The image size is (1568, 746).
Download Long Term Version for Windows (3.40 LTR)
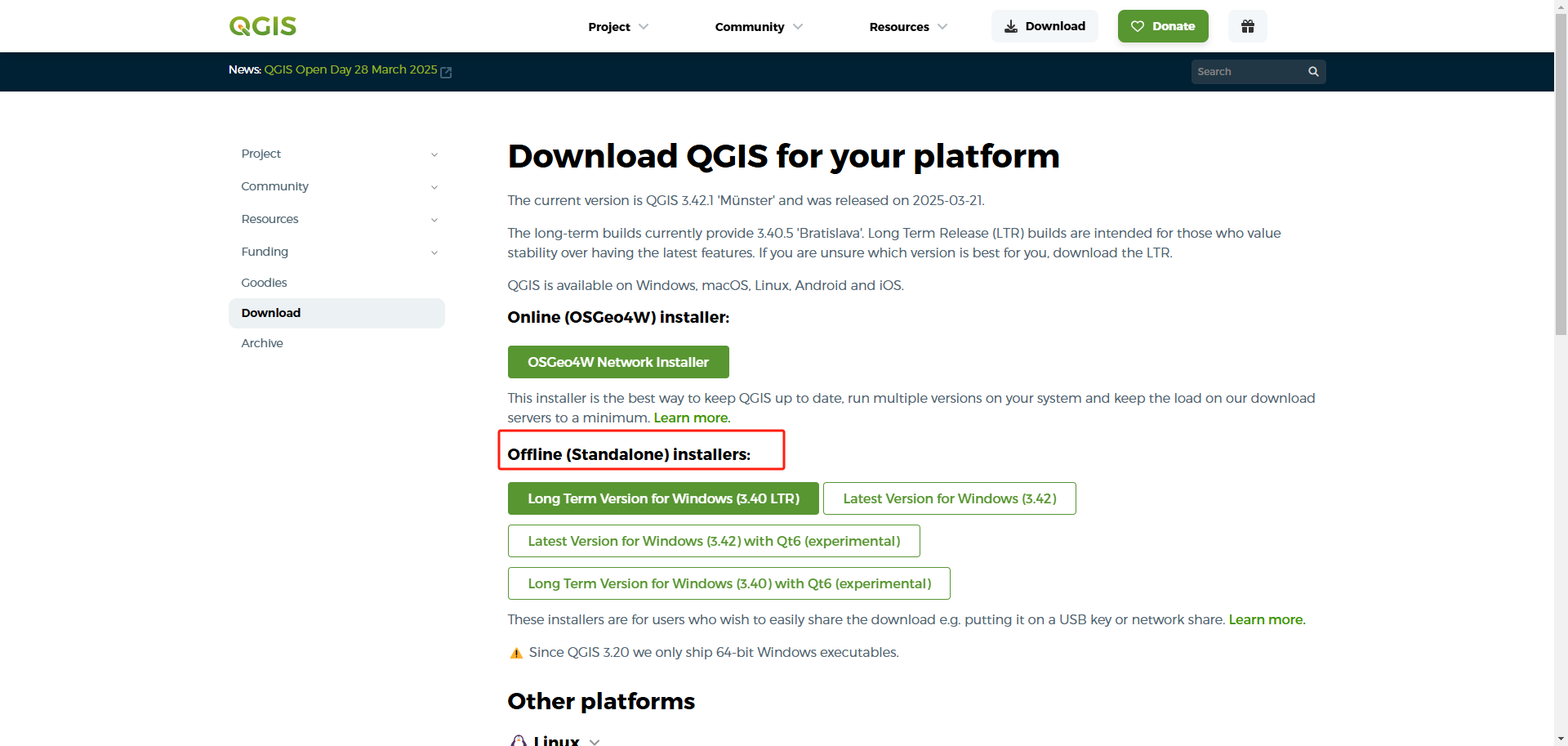coord(663,498)
